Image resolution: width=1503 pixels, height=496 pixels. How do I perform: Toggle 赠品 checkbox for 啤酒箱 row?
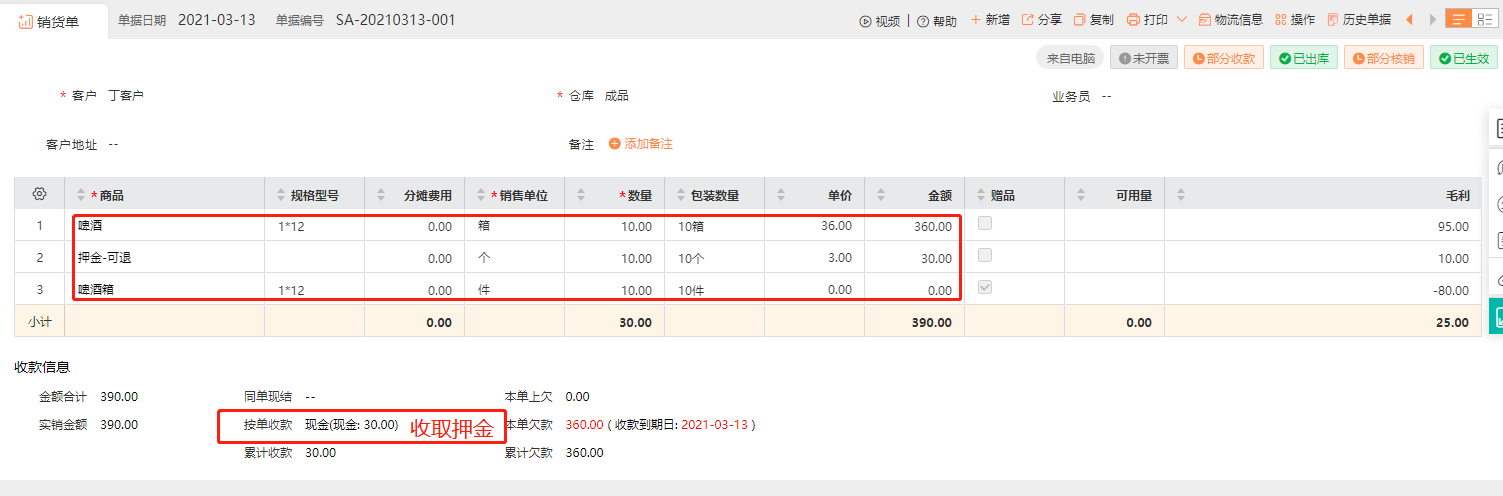[985, 288]
